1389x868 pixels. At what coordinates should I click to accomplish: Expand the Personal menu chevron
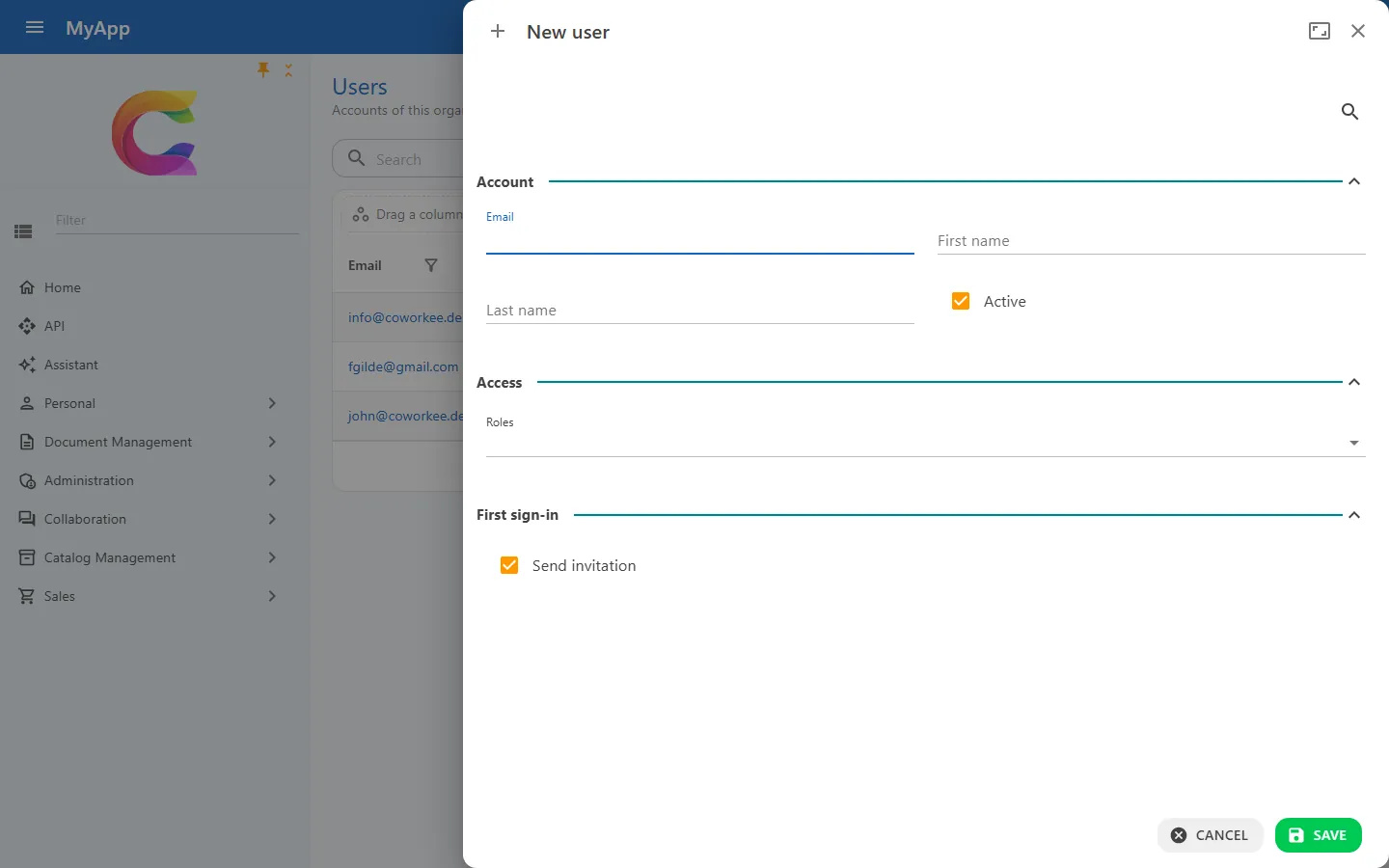(x=272, y=403)
